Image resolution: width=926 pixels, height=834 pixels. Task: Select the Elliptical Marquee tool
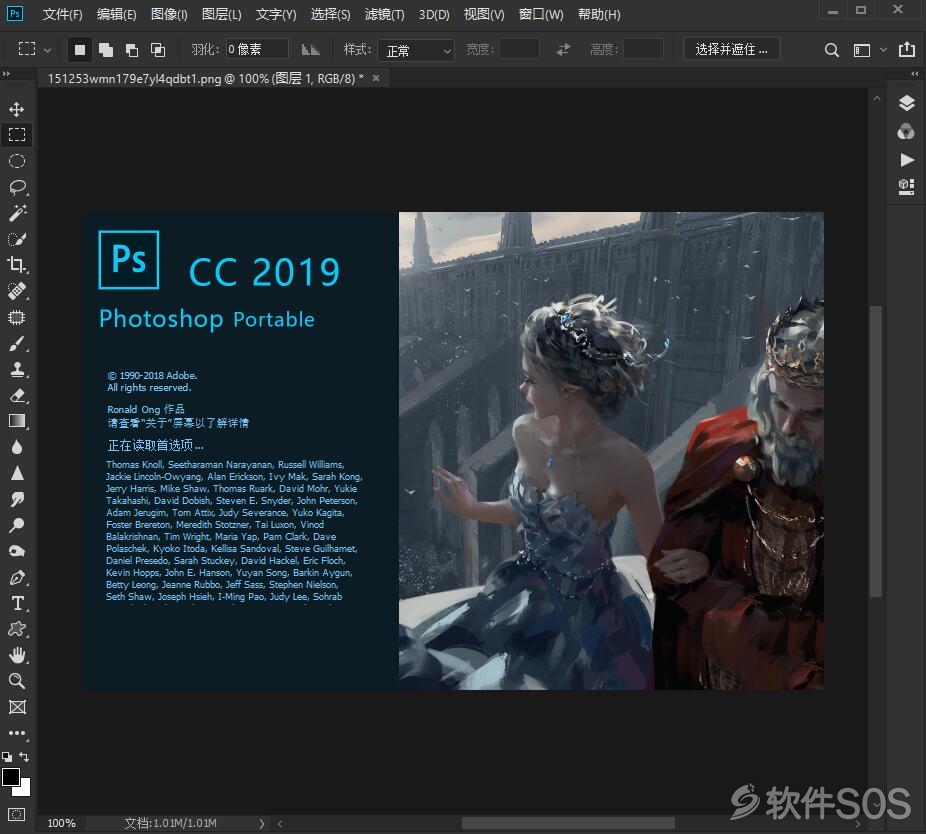17,161
